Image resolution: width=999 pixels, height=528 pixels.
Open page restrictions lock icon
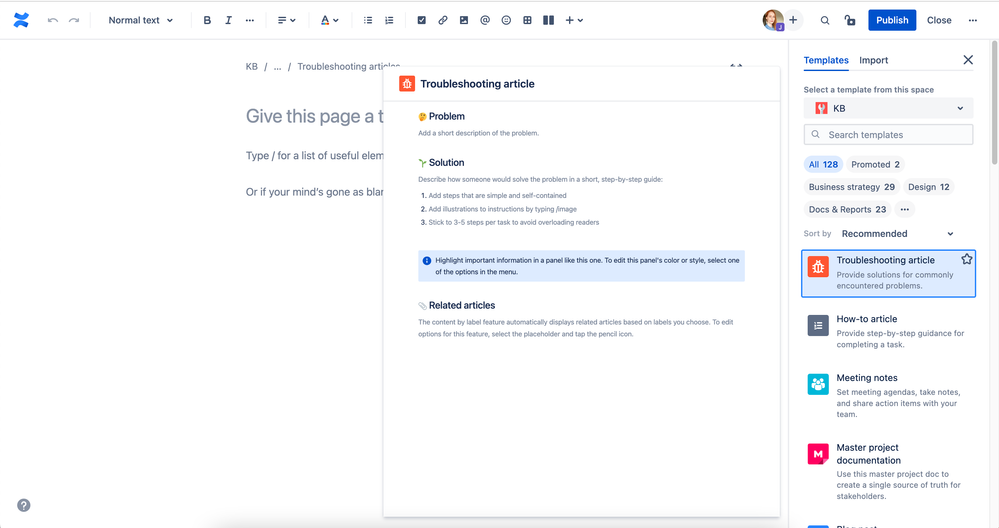[x=849, y=20]
